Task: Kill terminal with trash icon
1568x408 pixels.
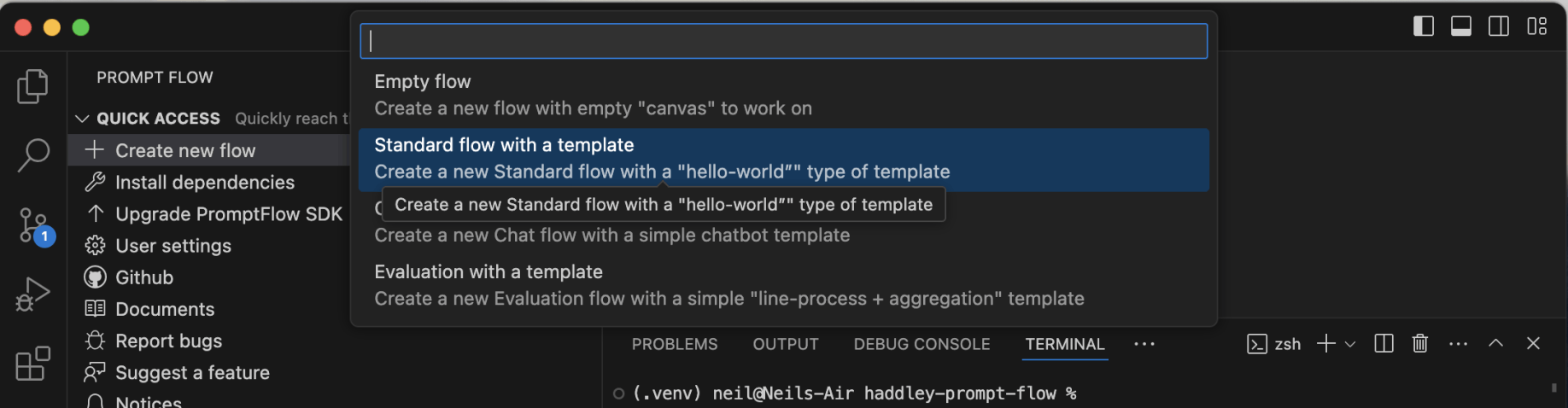Action: point(1419,343)
